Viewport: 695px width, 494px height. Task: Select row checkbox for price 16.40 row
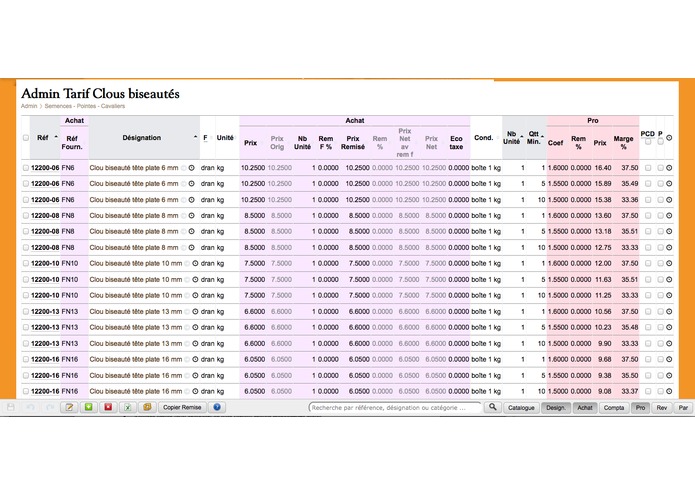coord(26,168)
